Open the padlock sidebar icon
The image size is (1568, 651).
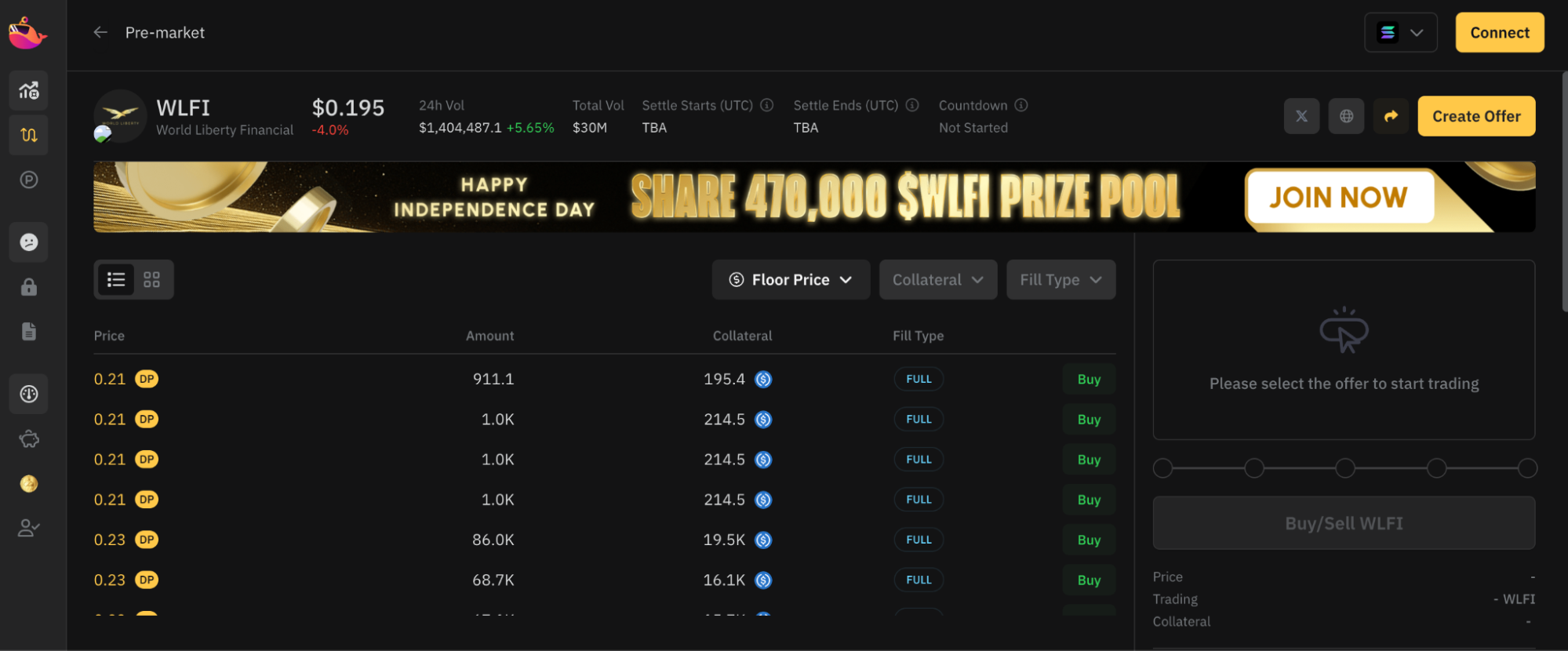point(29,287)
